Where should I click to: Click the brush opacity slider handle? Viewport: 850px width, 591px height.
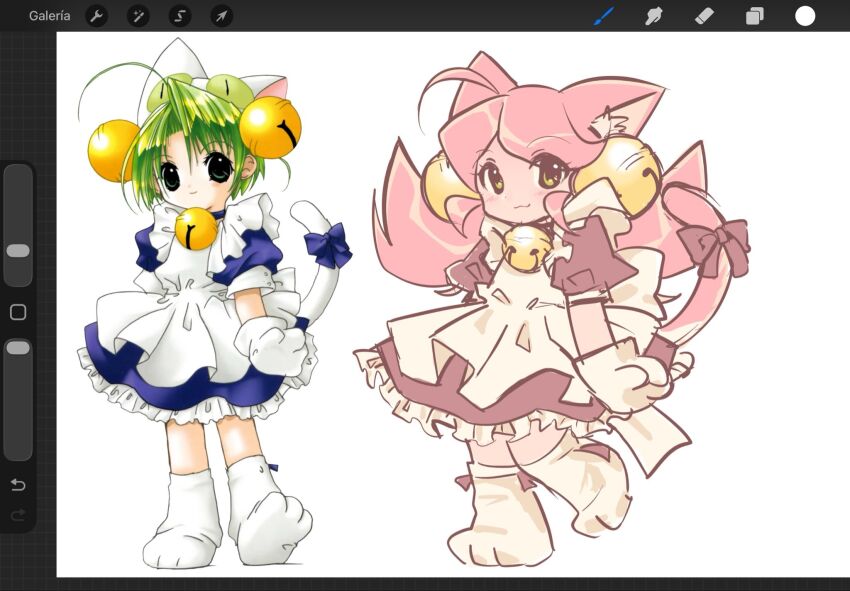click(18, 348)
